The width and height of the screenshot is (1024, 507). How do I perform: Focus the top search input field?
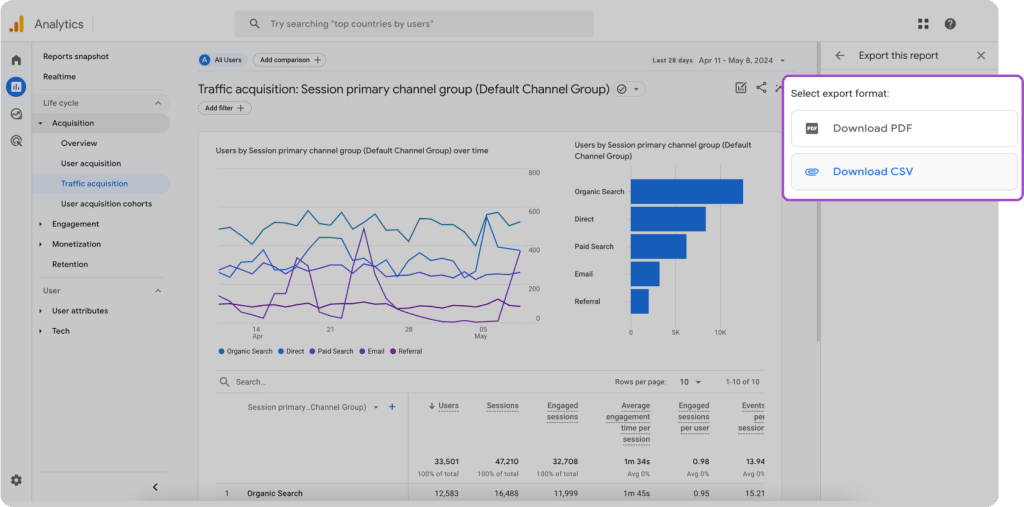click(x=414, y=24)
